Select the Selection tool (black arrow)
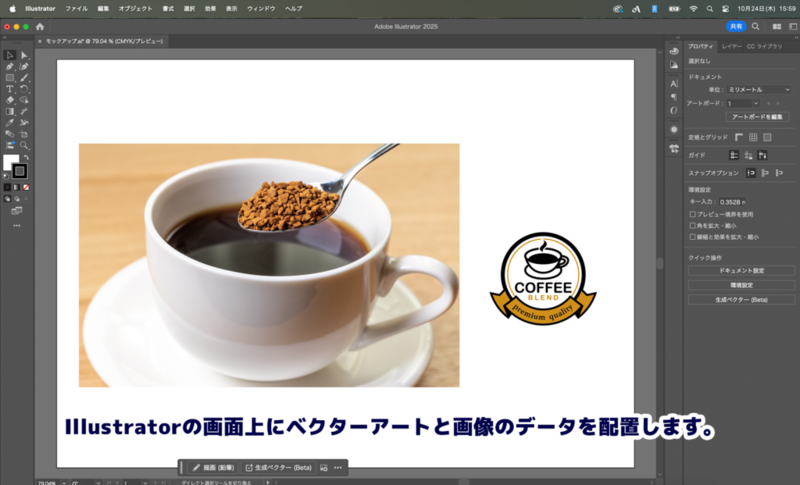The height and width of the screenshot is (485, 800). pos(10,55)
